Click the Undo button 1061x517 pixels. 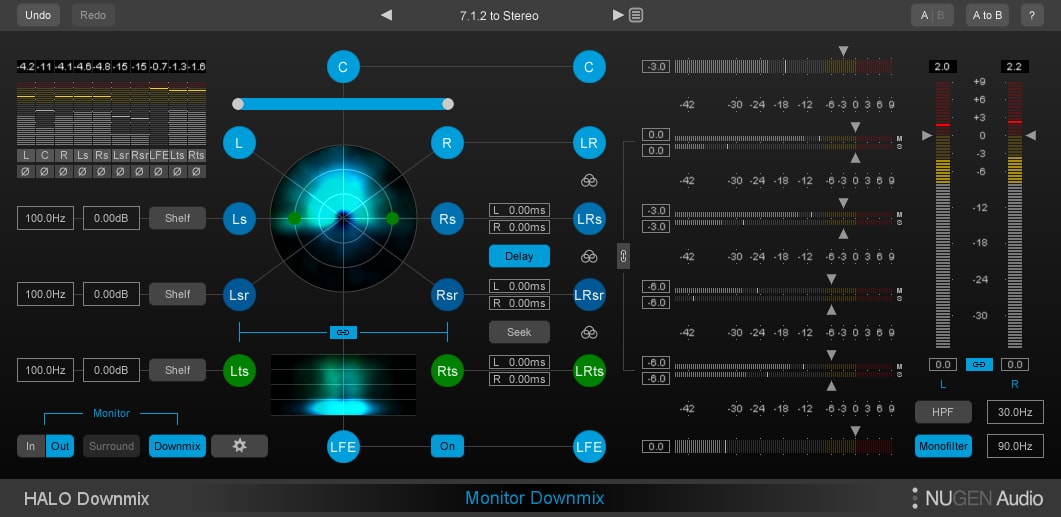click(38, 15)
